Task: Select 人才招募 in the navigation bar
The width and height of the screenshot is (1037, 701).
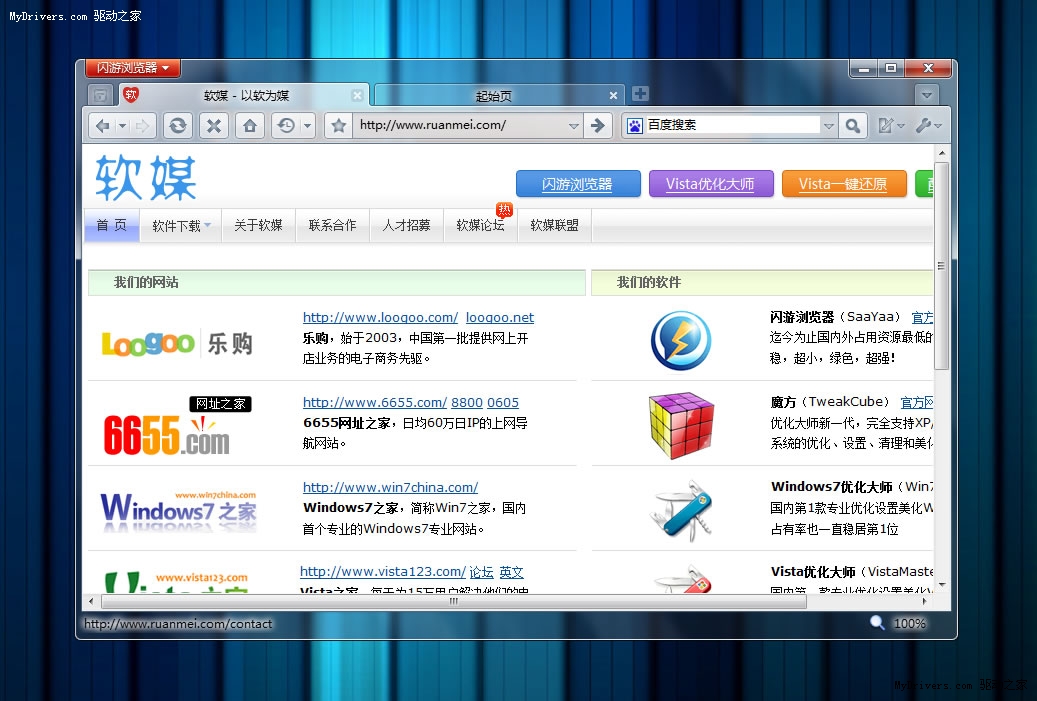Action: click(406, 226)
